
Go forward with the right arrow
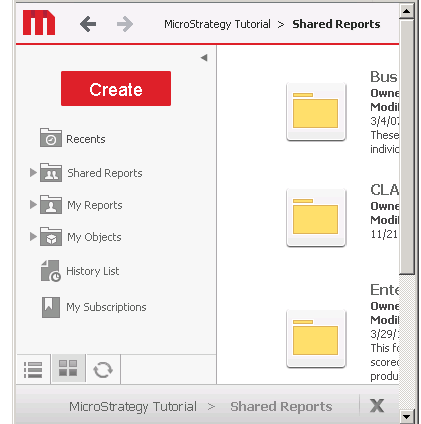[125, 24]
